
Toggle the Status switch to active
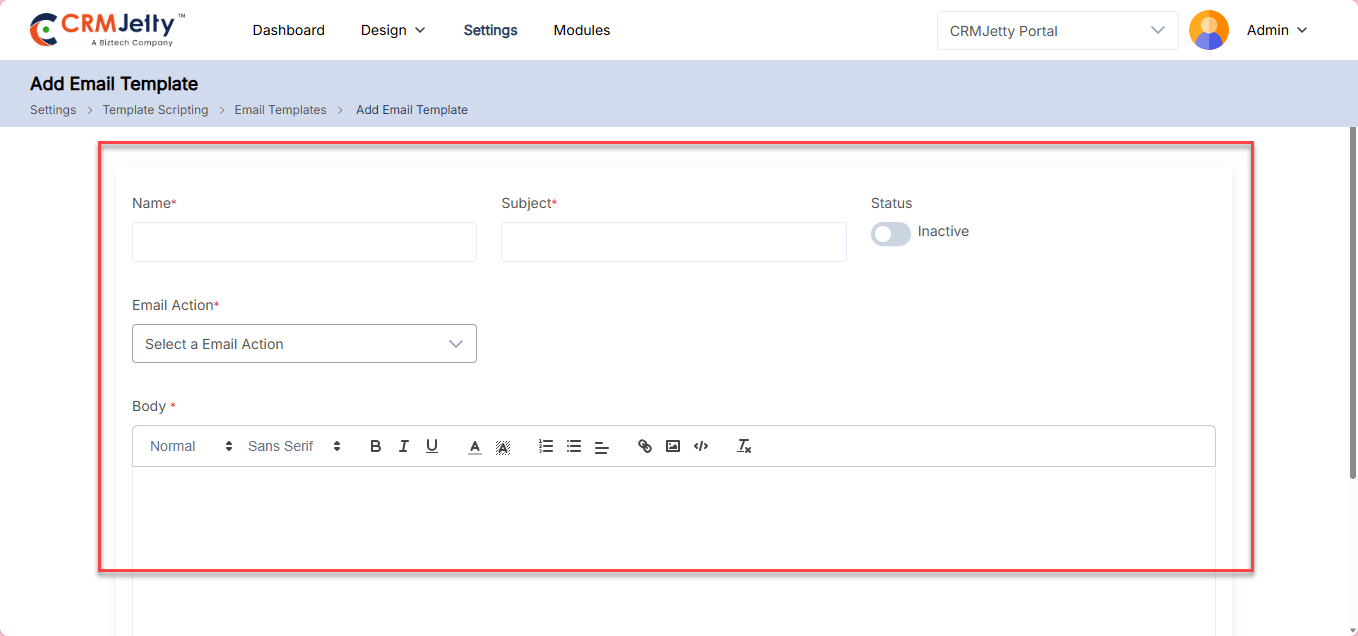(890, 233)
